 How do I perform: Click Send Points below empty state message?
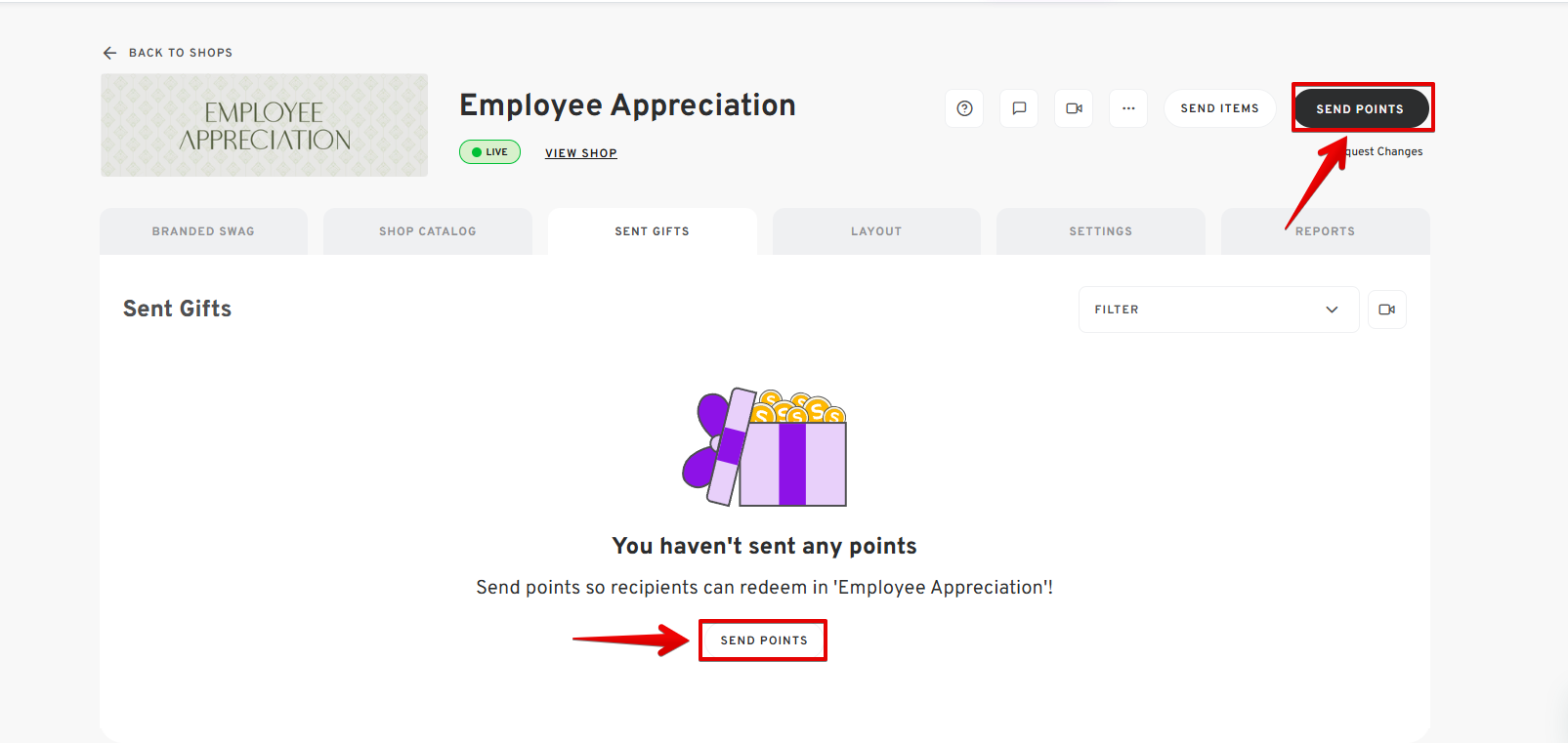763,640
